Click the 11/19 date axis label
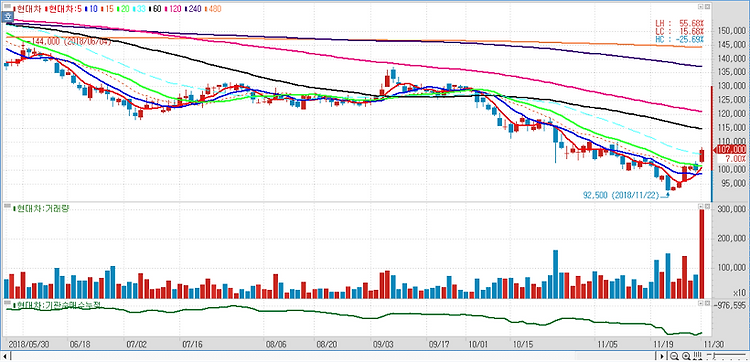Viewport: 750px width, 362px height. (x=663, y=343)
